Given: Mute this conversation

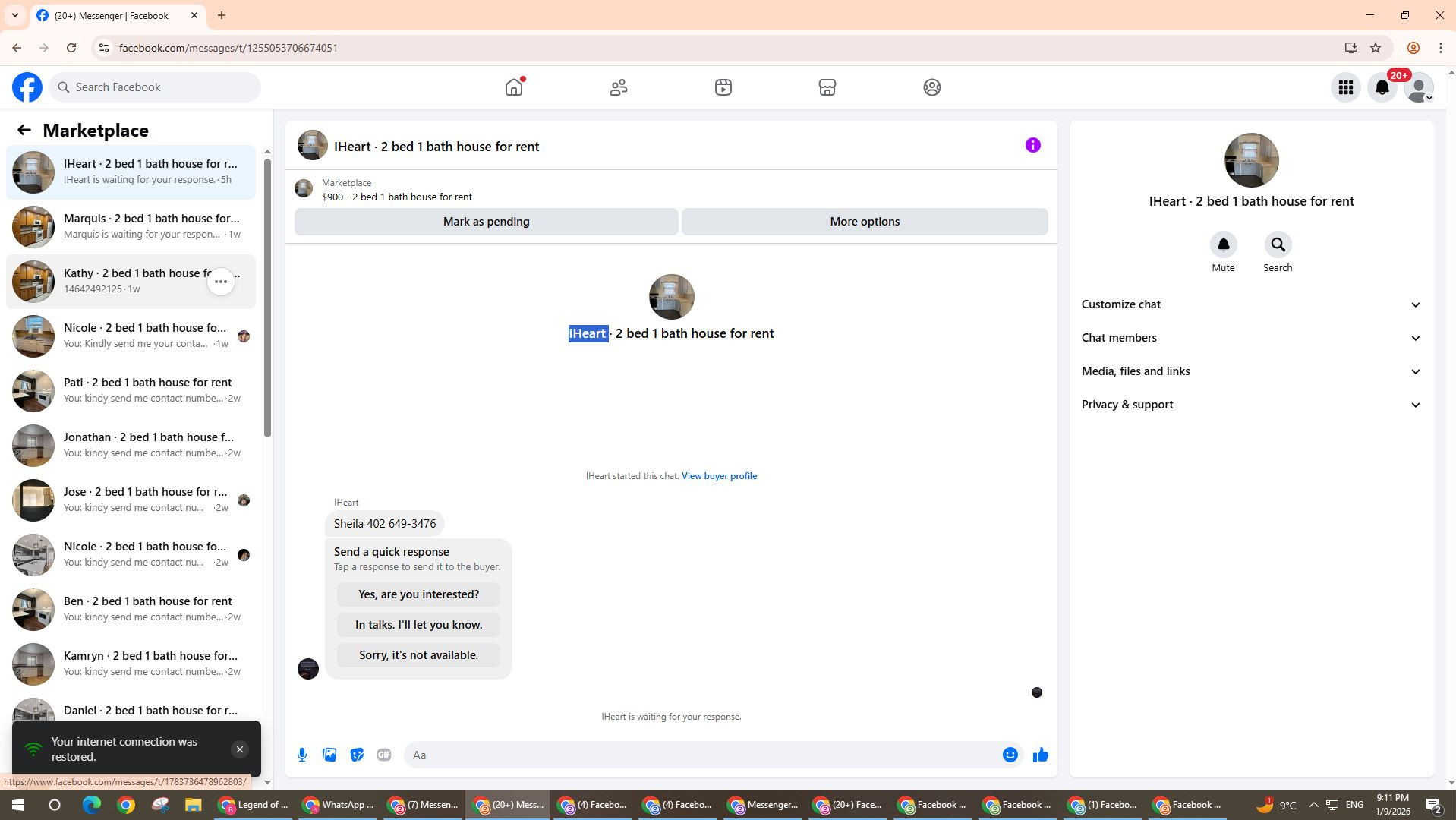Looking at the screenshot, I should point(1223,244).
